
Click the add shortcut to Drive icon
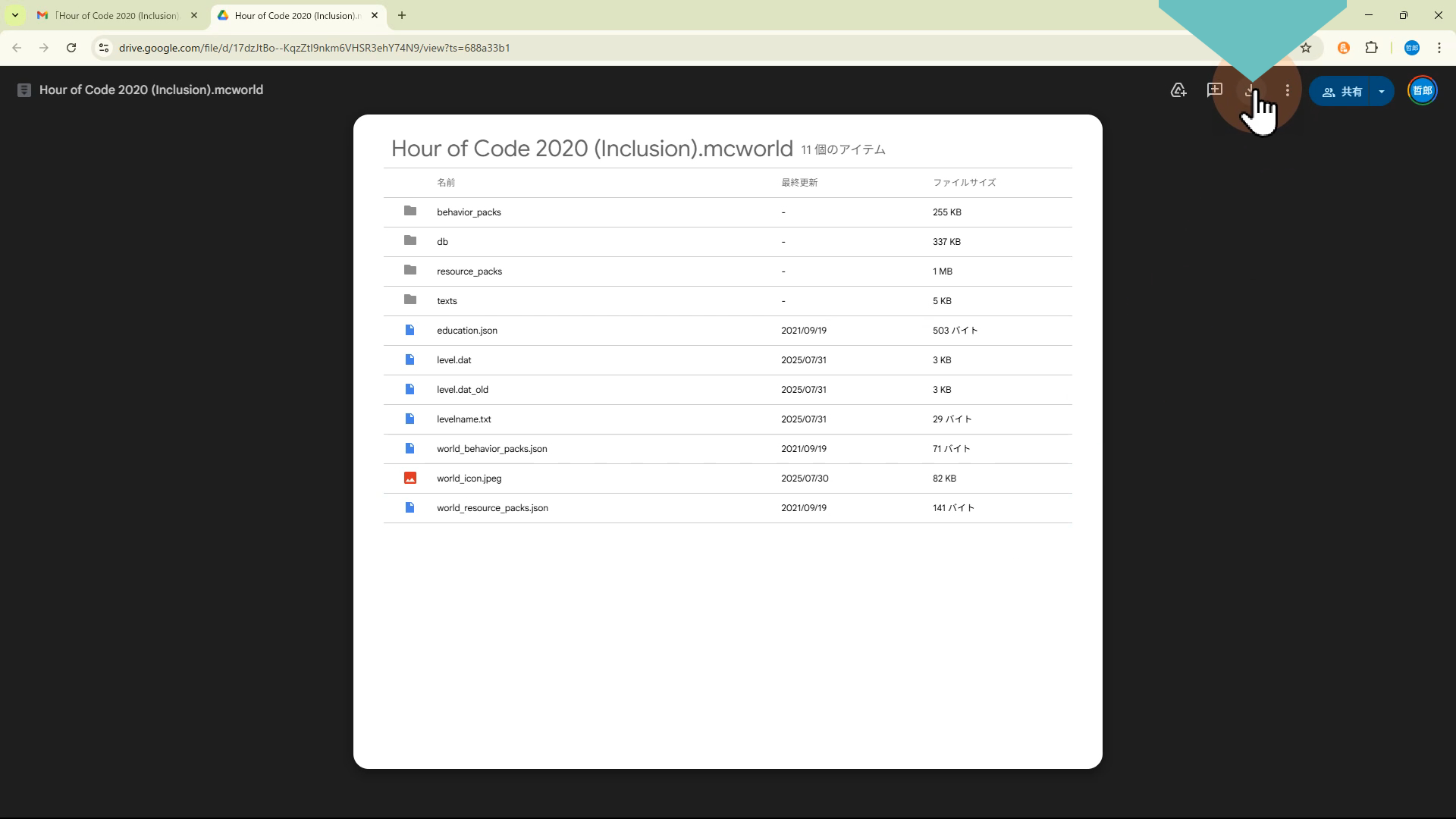[1178, 90]
